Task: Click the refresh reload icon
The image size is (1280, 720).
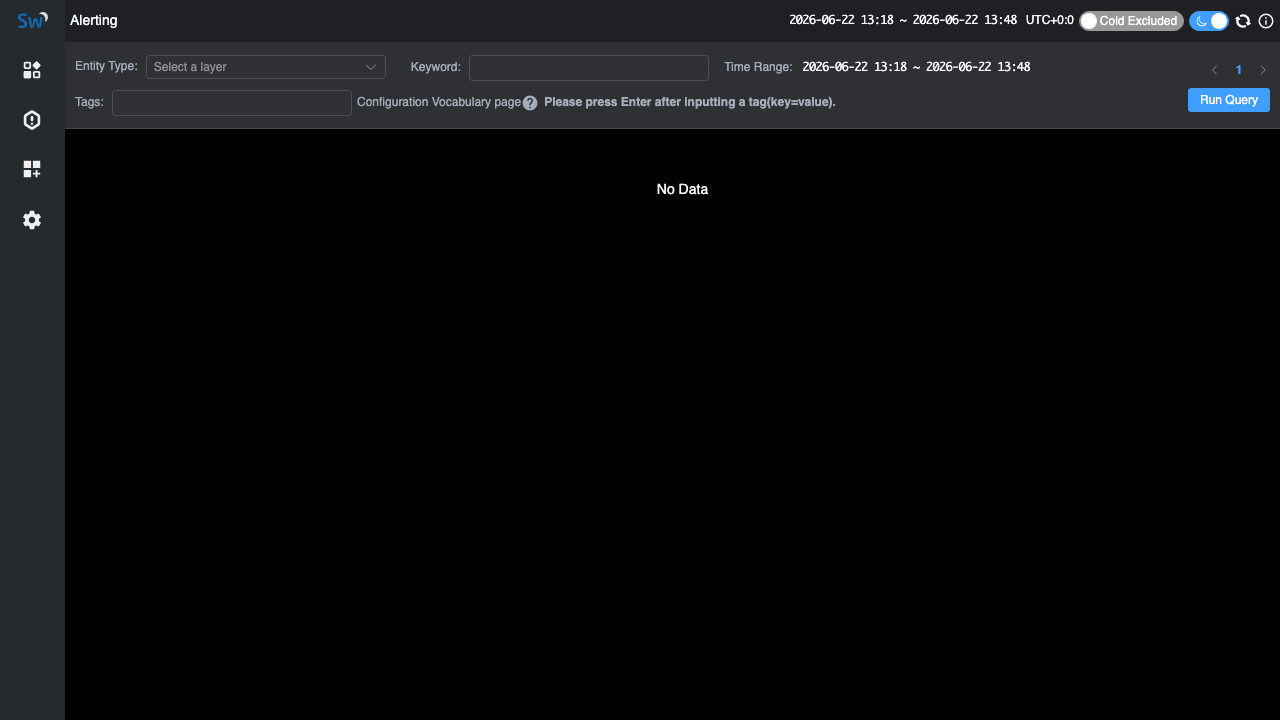Action: pyautogui.click(x=1243, y=21)
